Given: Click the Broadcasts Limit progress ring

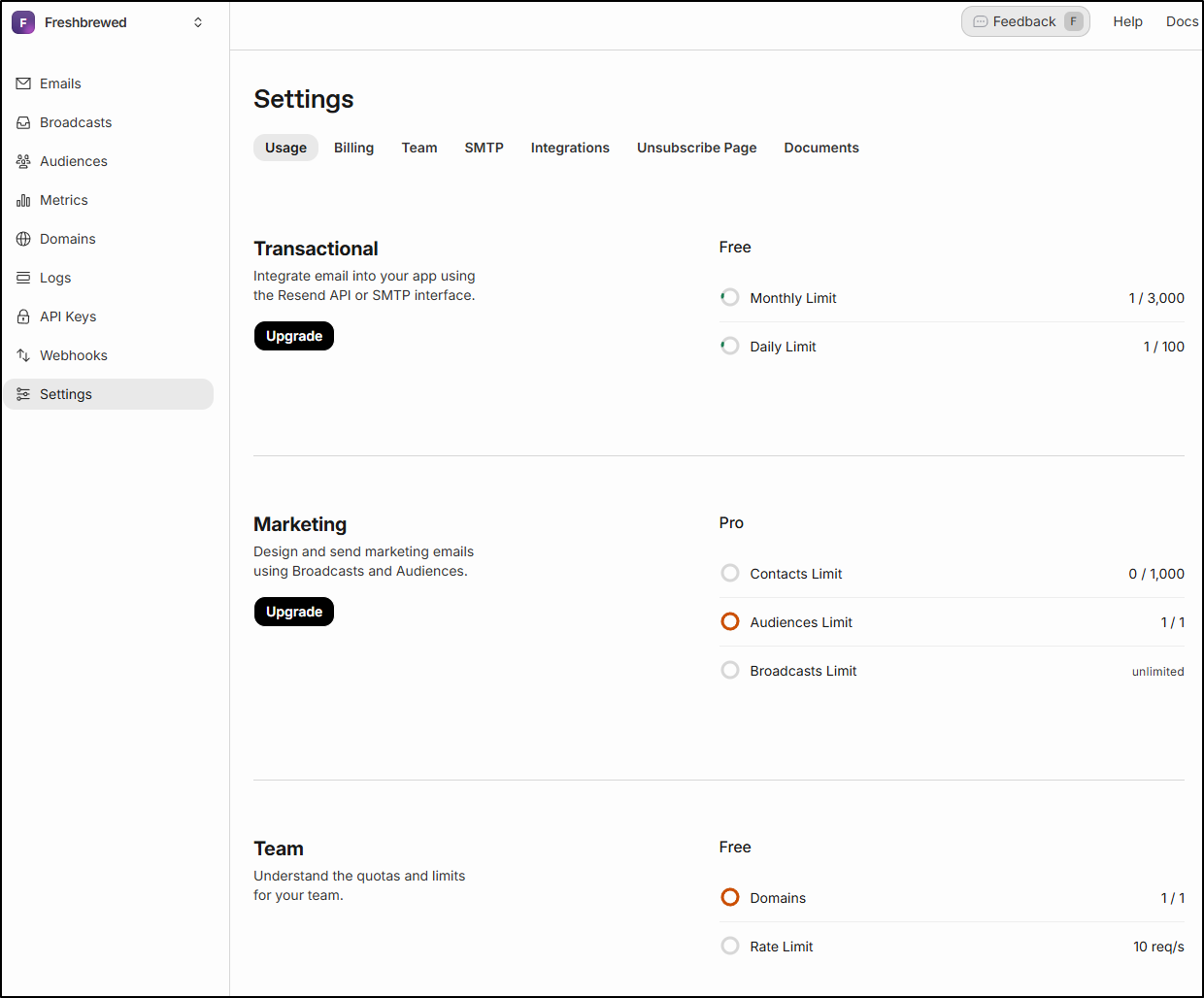Looking at the screenshot, I should pos(730,670).
